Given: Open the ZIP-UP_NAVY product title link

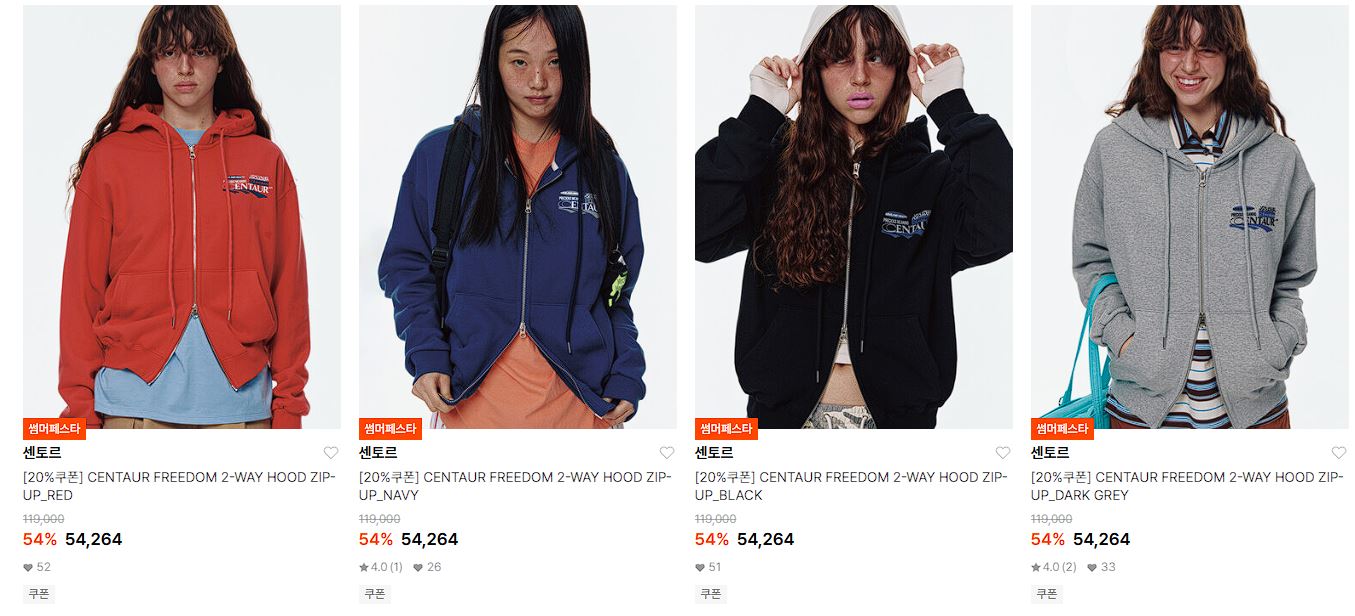Looking at the screenshot, I should [x=516, y=486].
